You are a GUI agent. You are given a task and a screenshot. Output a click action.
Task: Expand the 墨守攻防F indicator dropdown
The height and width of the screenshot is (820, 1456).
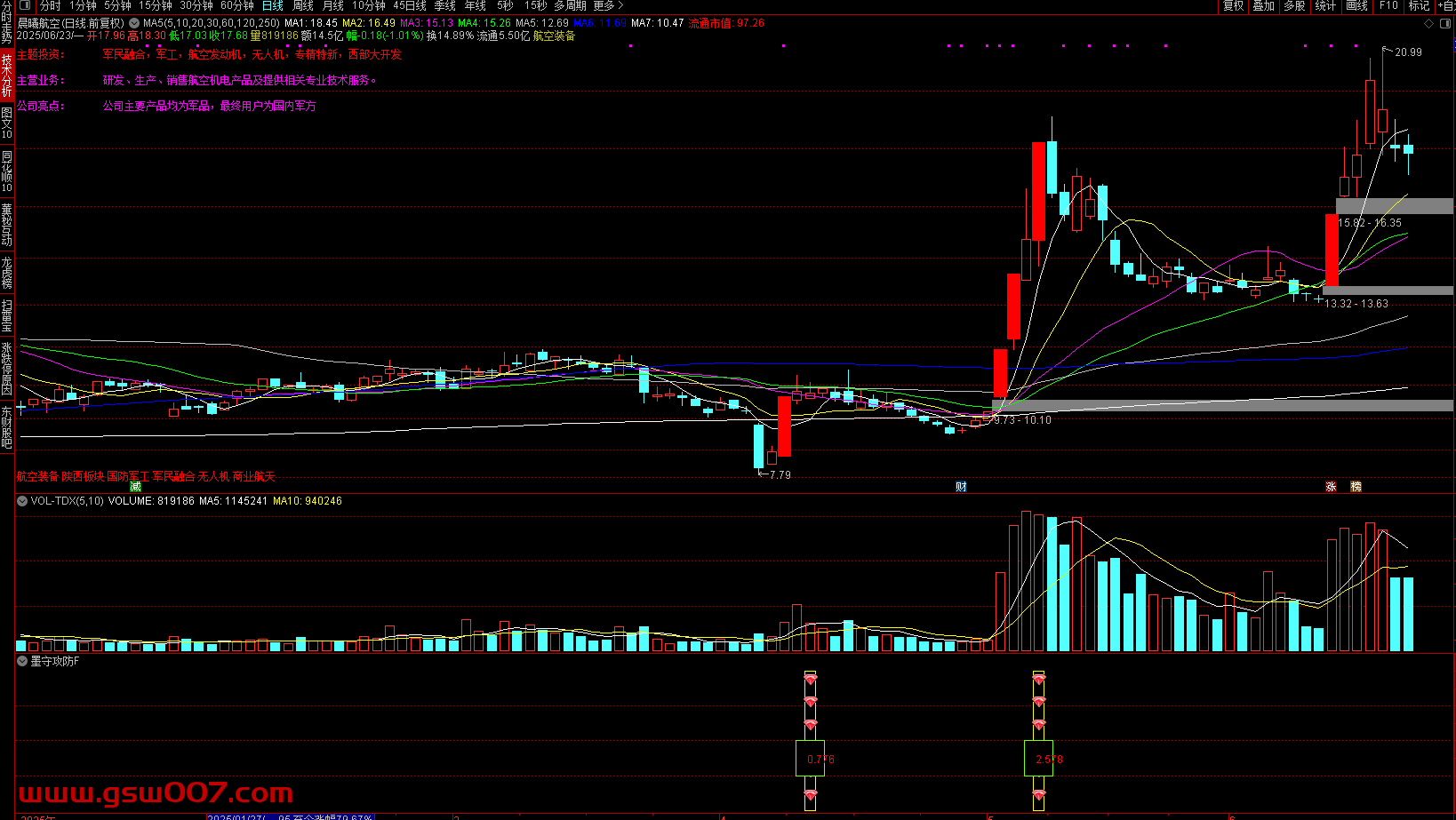pyautogui.click(x=22, y=661)
